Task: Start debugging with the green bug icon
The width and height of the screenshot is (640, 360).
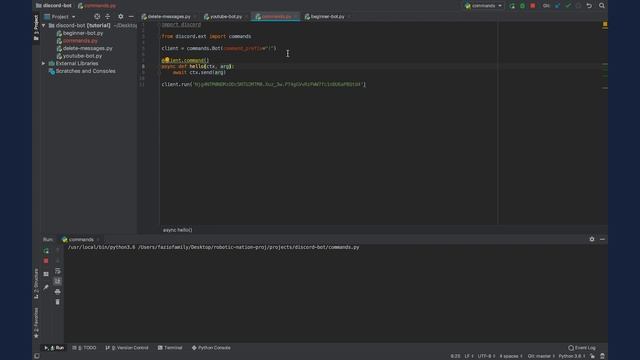Action: (x=522, y=6)
